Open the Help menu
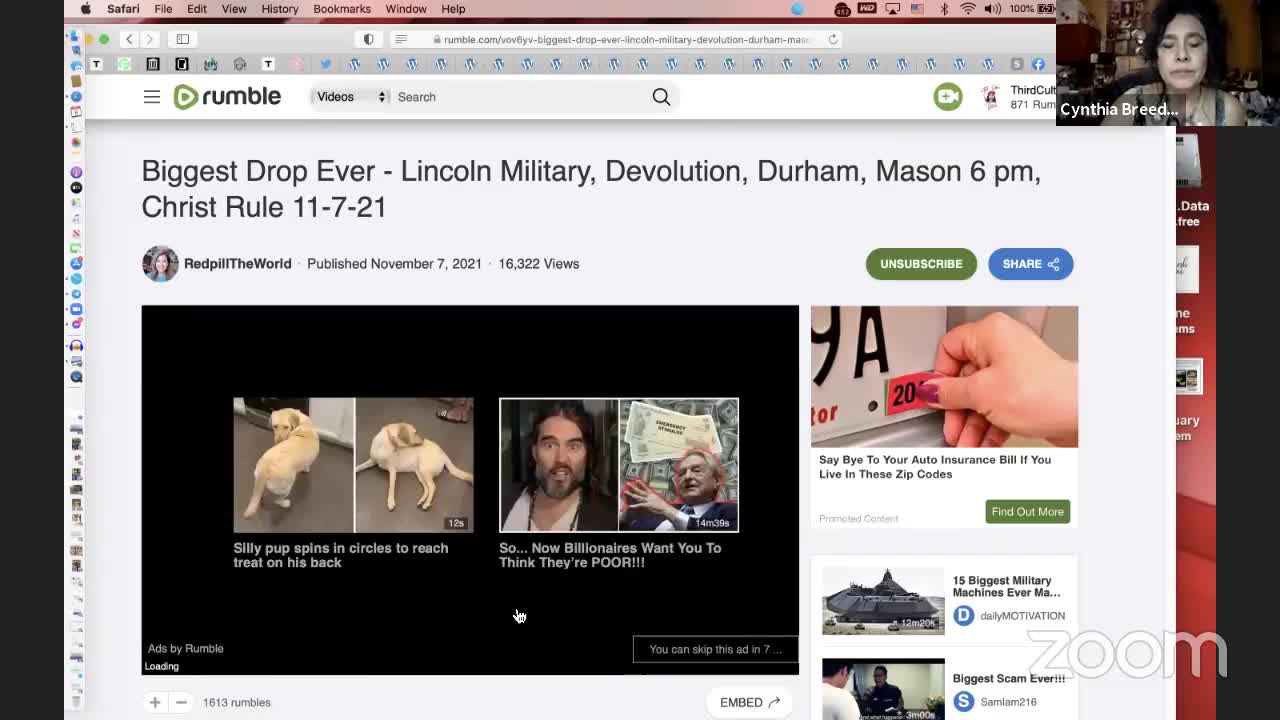This screenshot has height=720, width=1280. (453, 9)
